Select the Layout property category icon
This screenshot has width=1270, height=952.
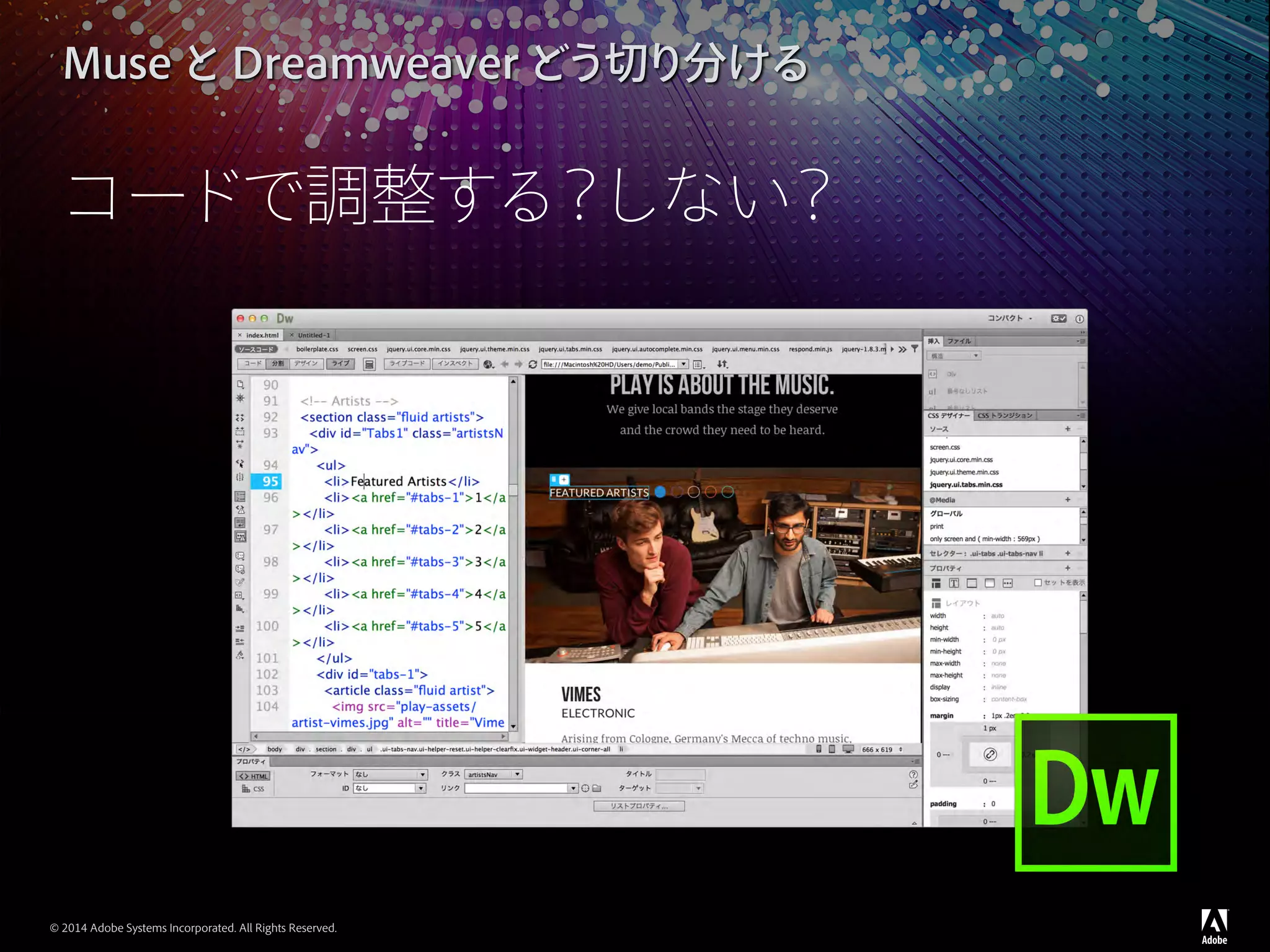tap(936, 583)
